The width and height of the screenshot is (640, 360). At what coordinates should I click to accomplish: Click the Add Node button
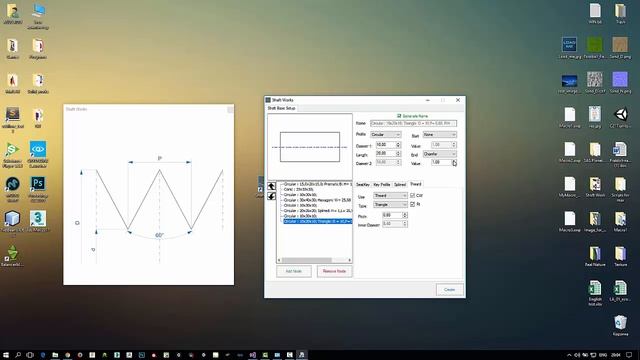pyautogui.click(x=294, y=271)
